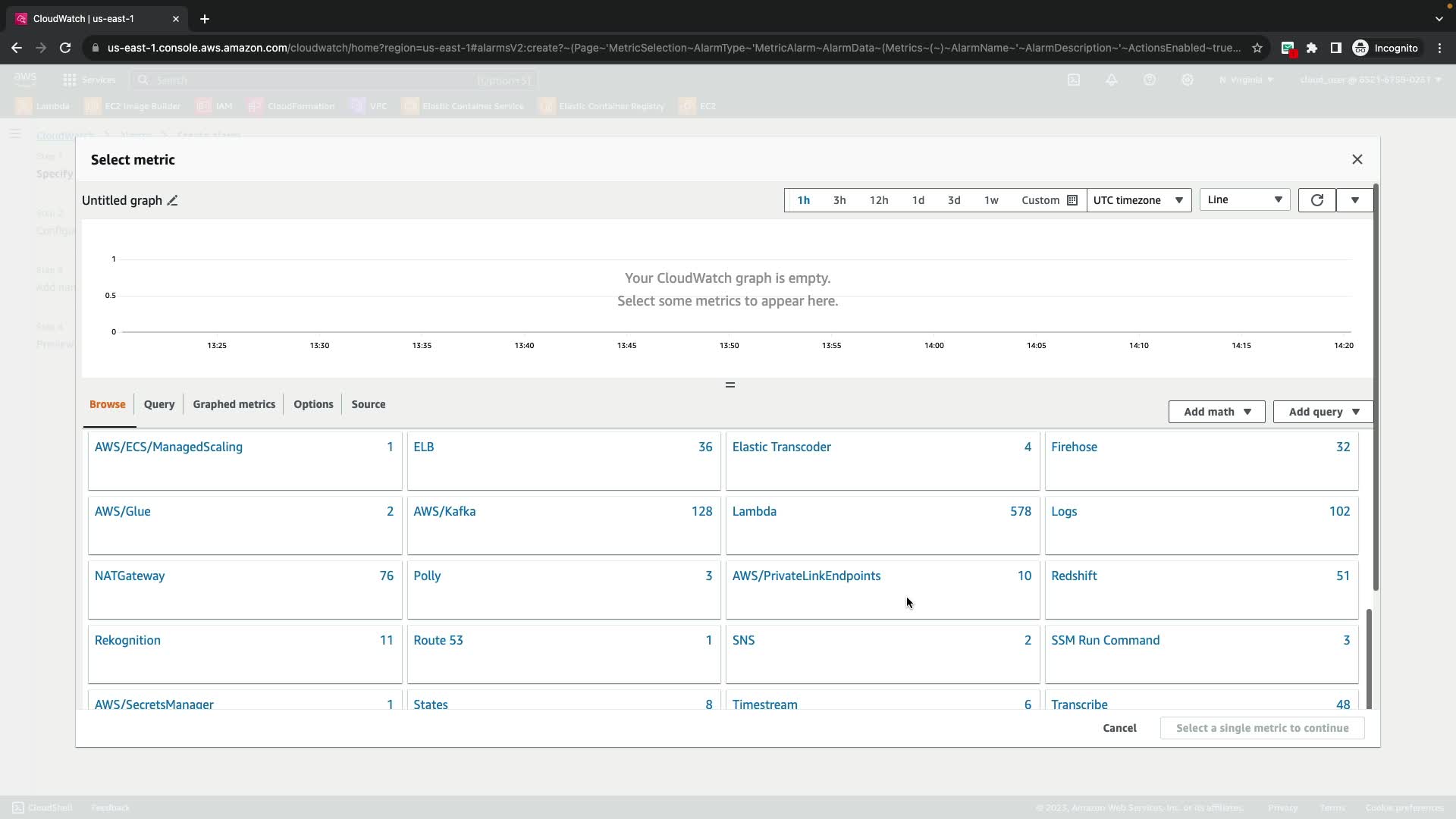The height and width of the screenshot is (819, 1456).
Task: Switch to the Graphed metrics tab
Action: (x=234, y=404)
